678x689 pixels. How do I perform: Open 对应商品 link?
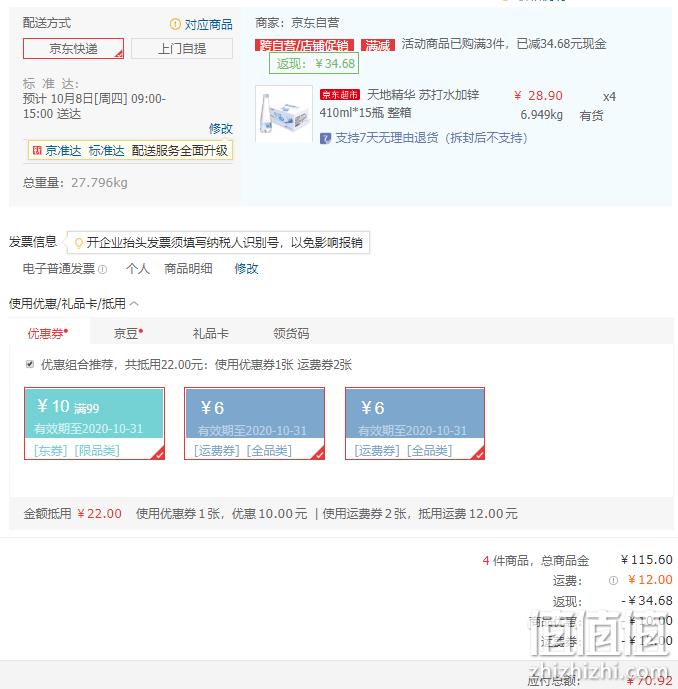(208, 24)
